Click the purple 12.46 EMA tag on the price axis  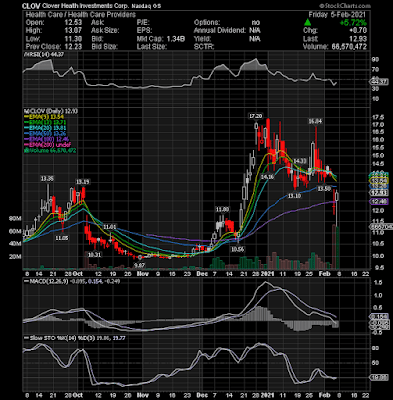tap(380, 201)
